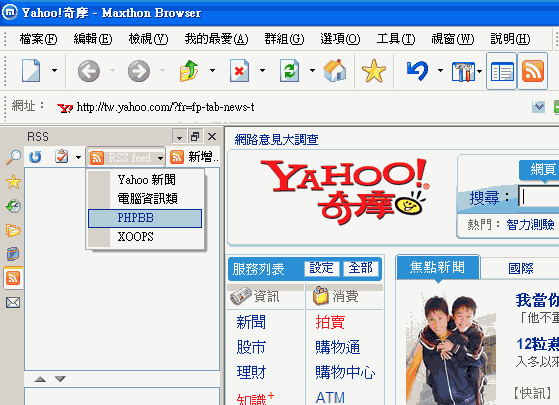This screenshot has height=405, width=559.
Task: Click the Yahoo search input field
Action: pyautogui.click(x=539, y=196)
